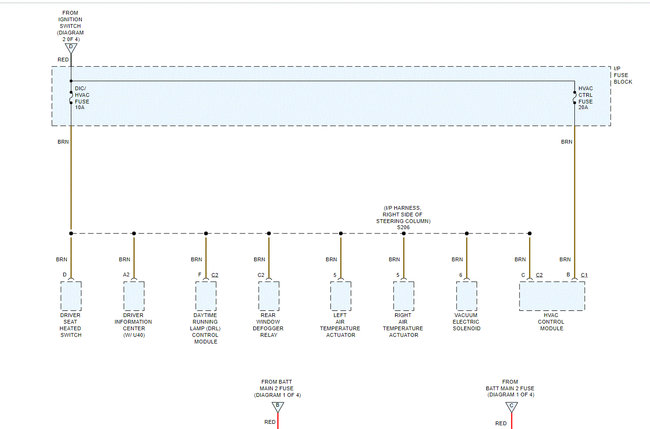650x429 pixels.
Task: Select the Driver Seat Heated Switch component box
Action: click(x=71, y=296)
